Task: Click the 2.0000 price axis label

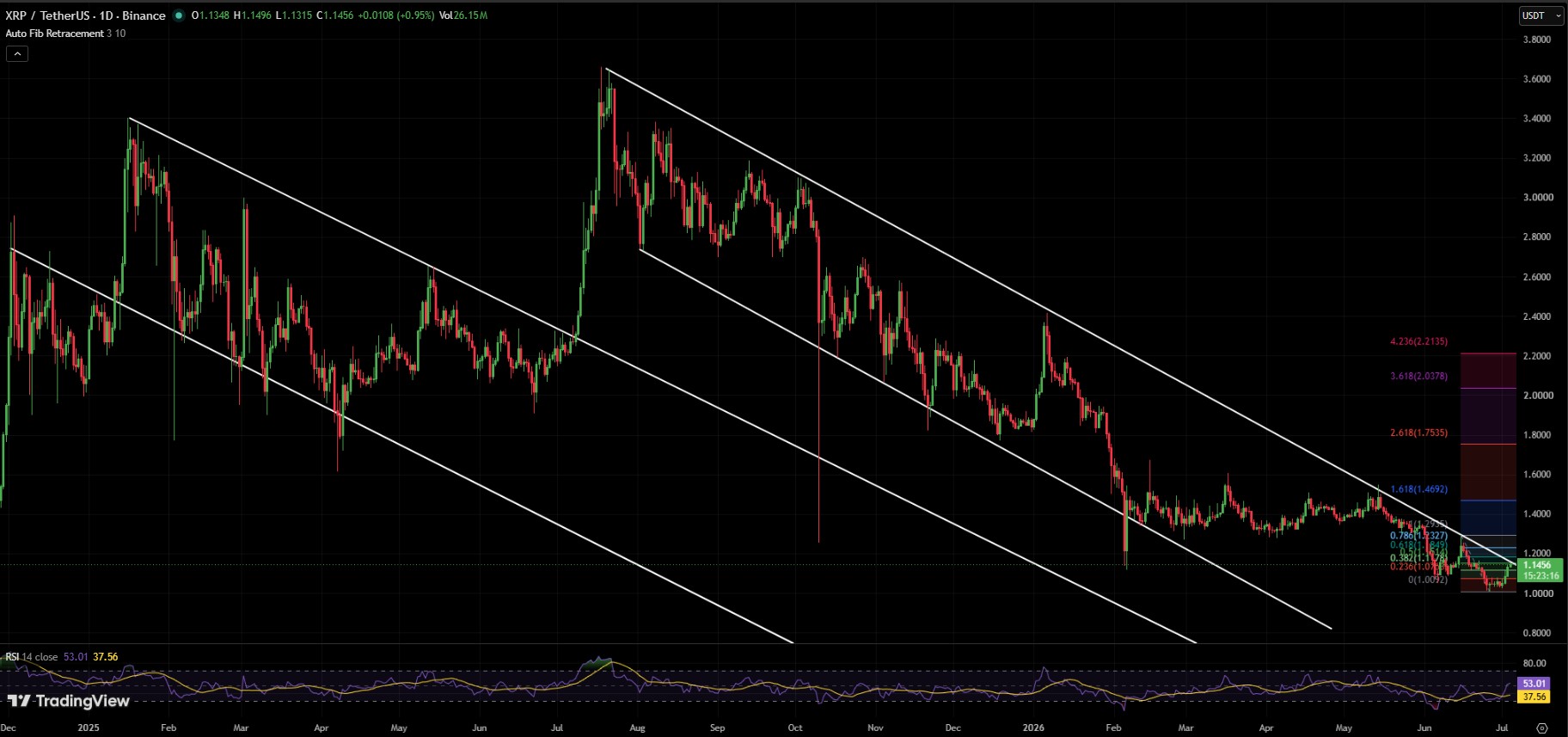Action: point(1538,396)
